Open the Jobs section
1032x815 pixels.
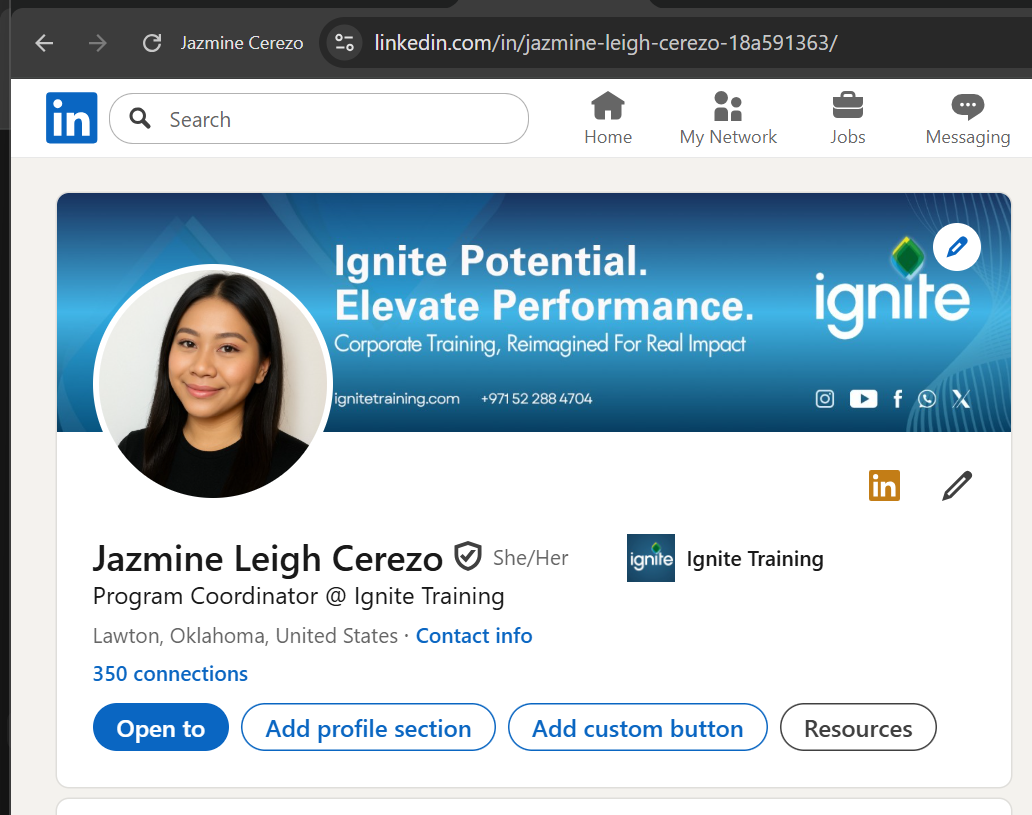[x=848, y=118]
